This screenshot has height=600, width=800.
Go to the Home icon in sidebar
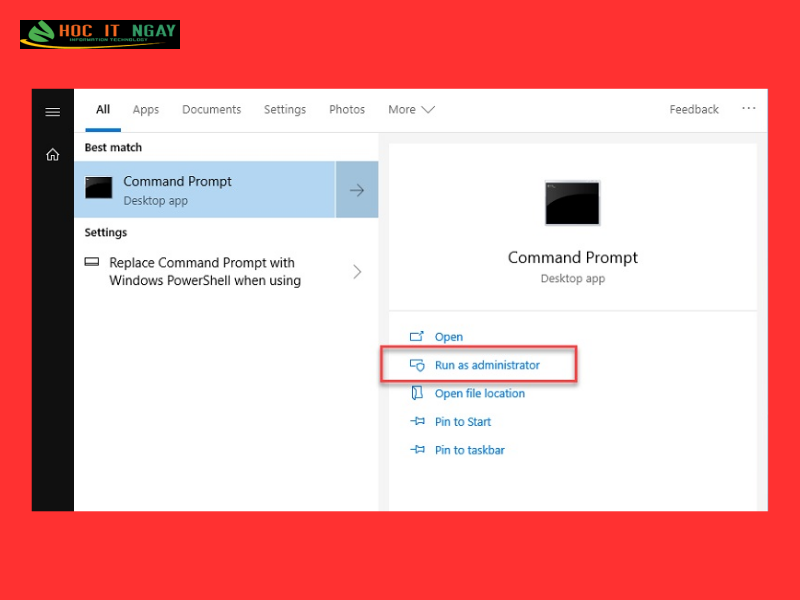coord(53,154)
